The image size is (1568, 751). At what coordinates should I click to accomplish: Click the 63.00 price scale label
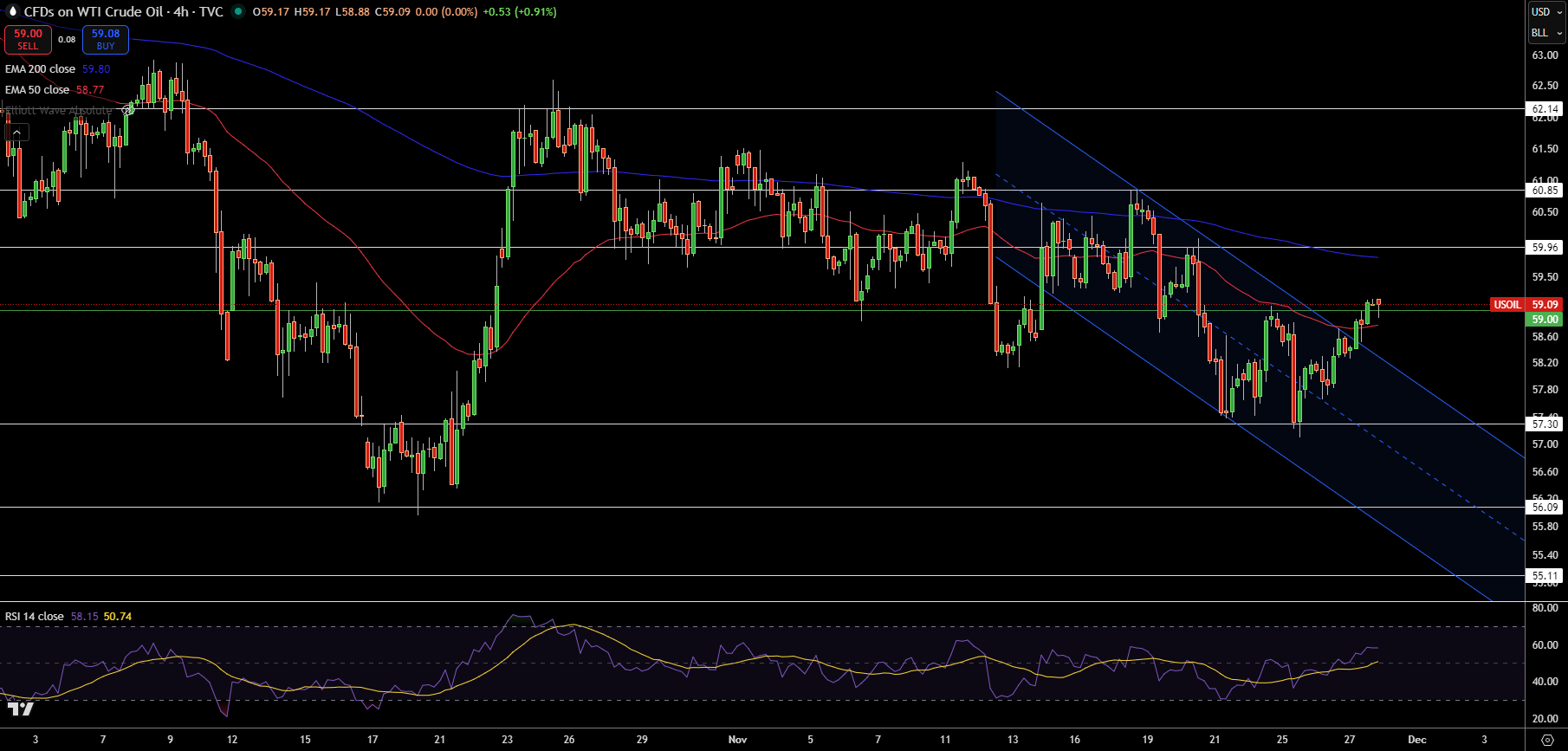coord(1545,55)
